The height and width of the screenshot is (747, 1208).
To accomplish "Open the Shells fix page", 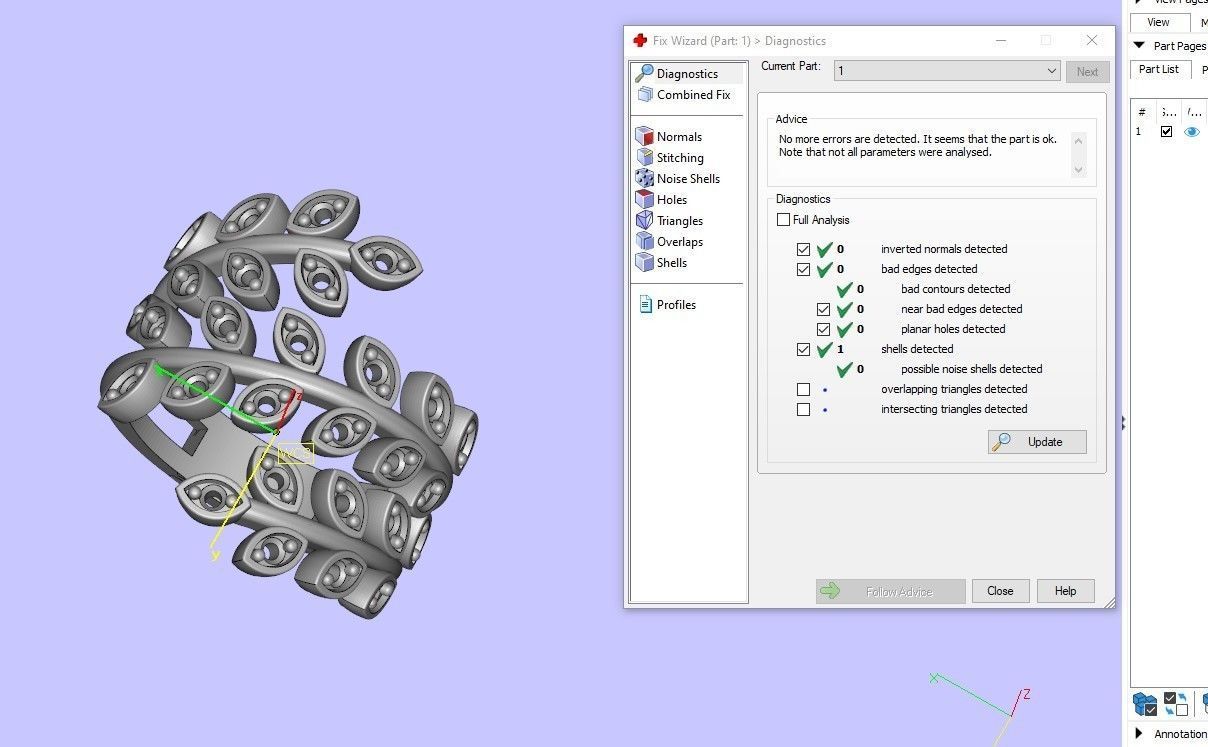I will pyautogui.click(x=662, y=263).
